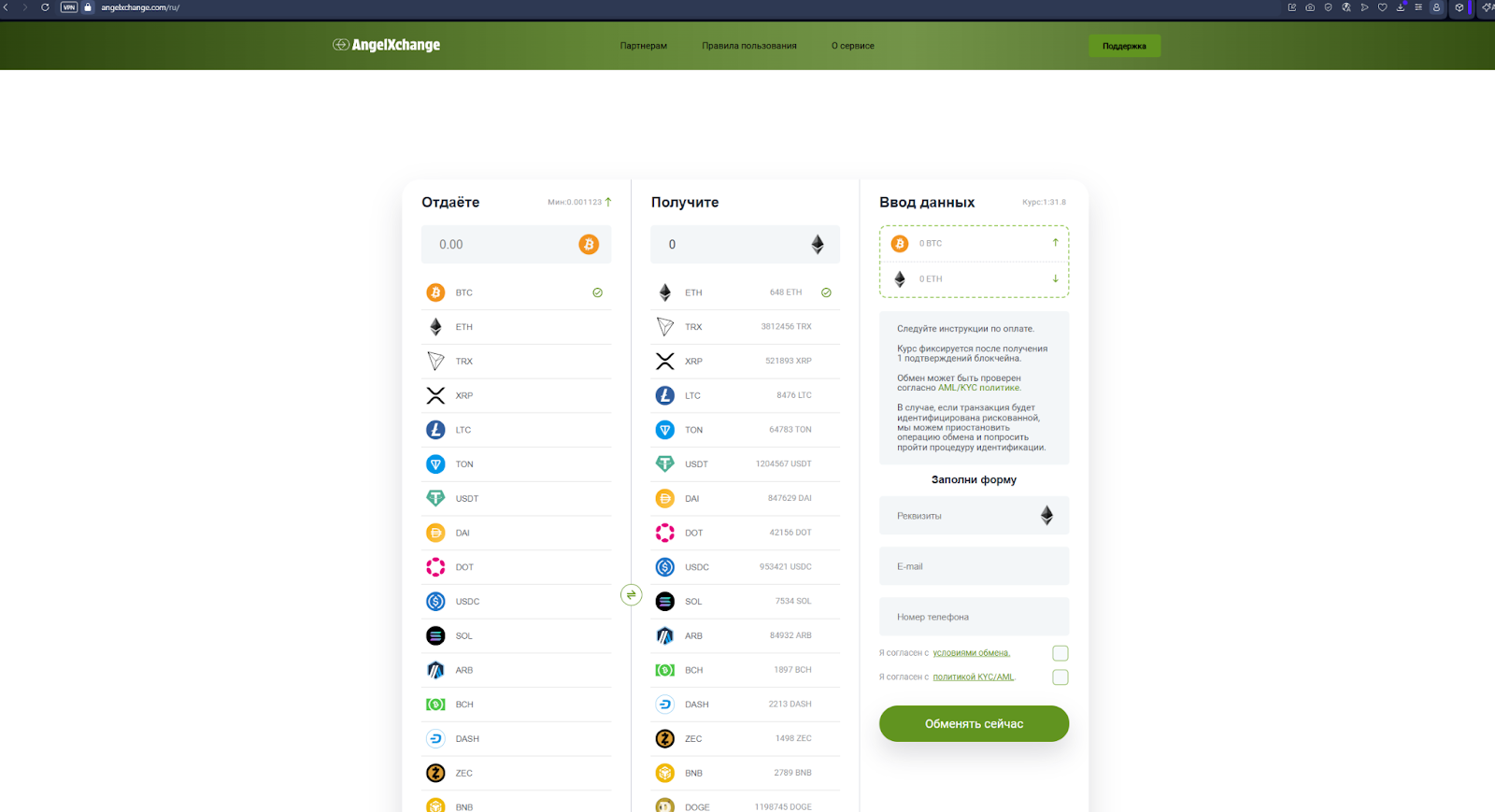Viewport: 1495px width, 812px height.
Task: Click the E-mail input field
Action: click(x=974, y=566)
